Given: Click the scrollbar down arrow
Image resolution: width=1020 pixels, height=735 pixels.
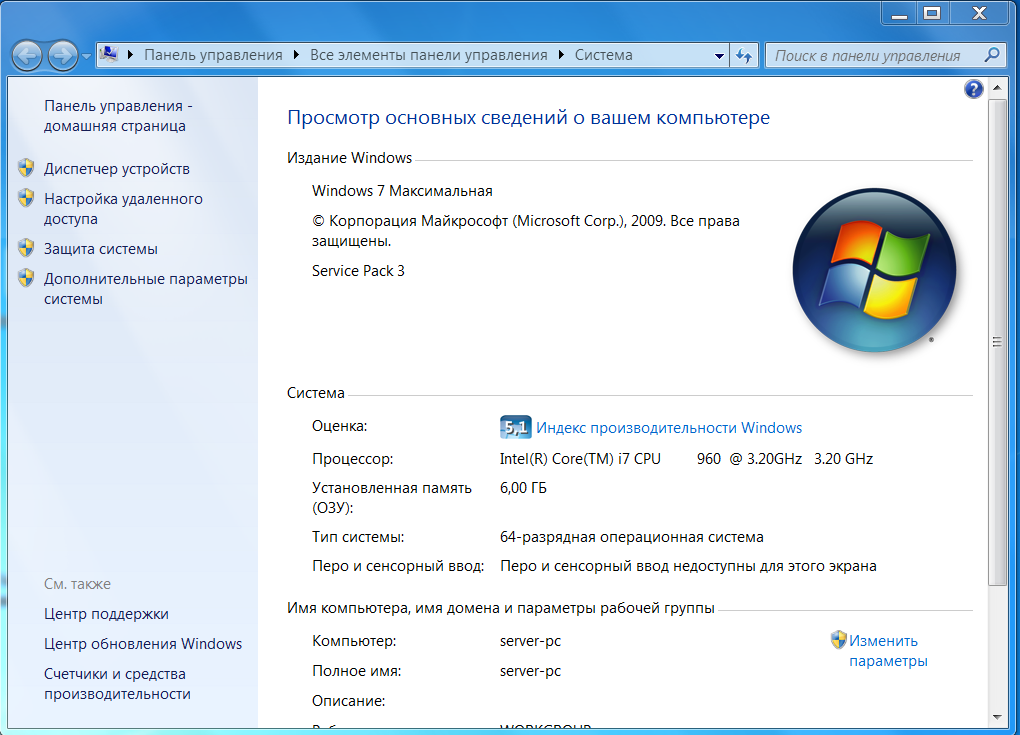Looking at the screenshot, I should (997, 717).
